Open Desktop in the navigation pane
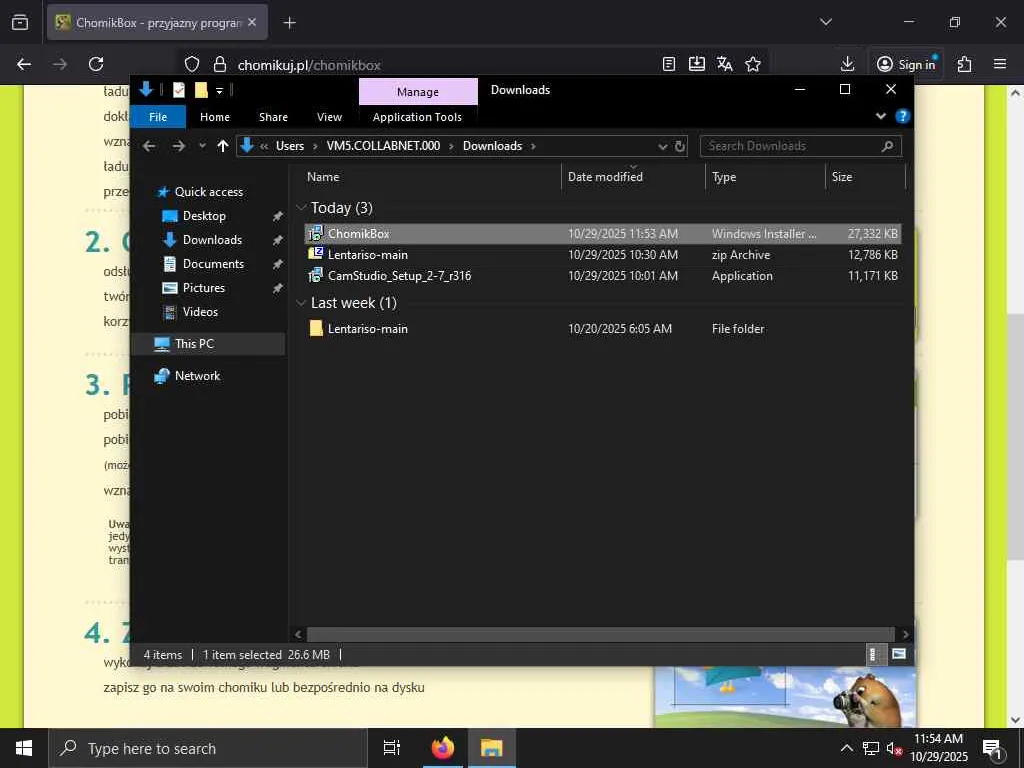Viewport: 1024px width, 768px height. [x=204, y=216]
